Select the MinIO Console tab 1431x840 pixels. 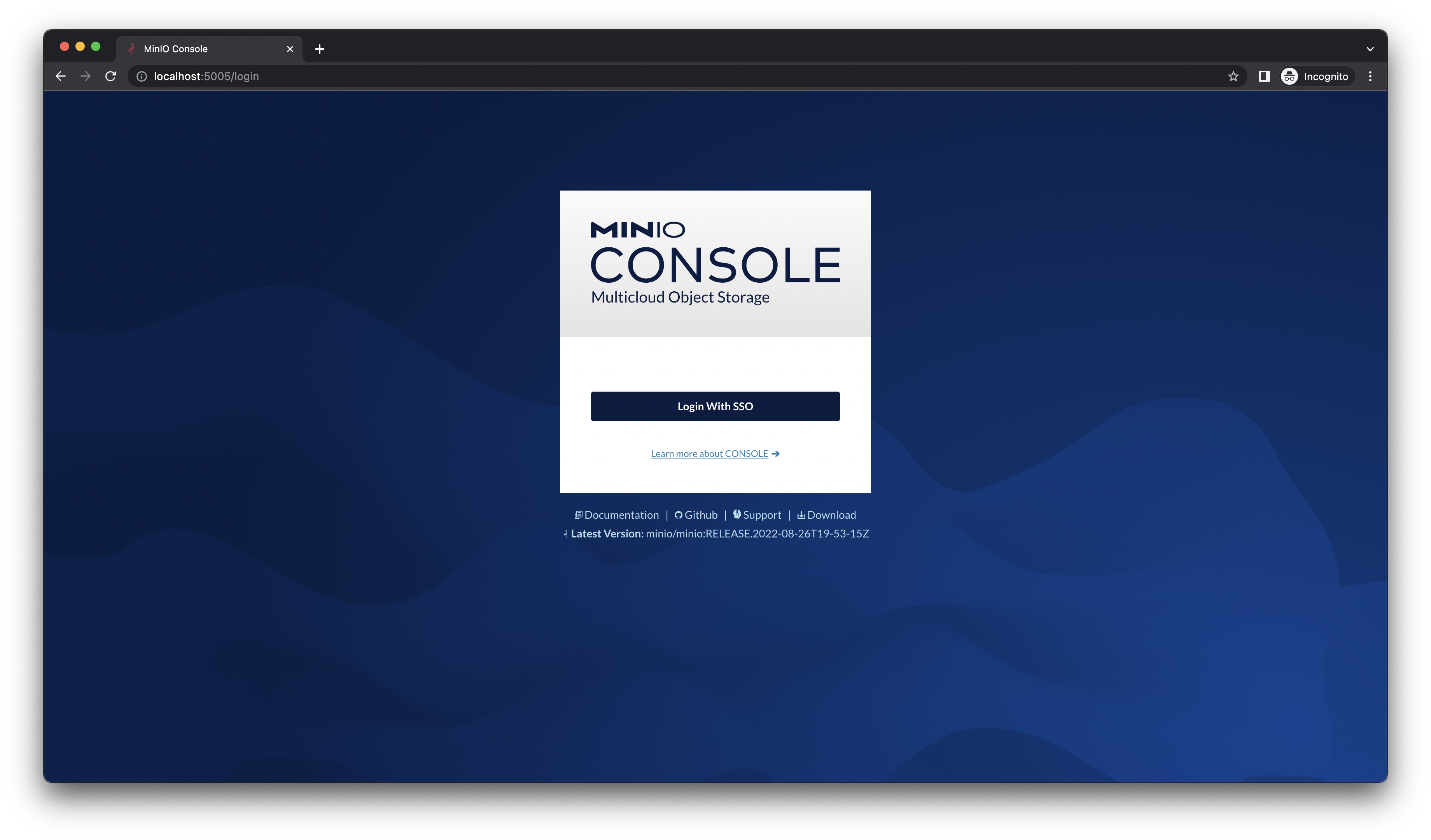(209, 49)
